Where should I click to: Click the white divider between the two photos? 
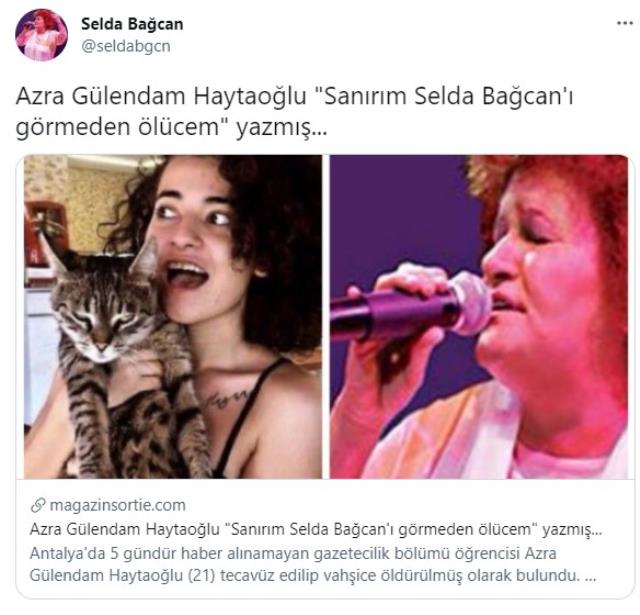326,317
